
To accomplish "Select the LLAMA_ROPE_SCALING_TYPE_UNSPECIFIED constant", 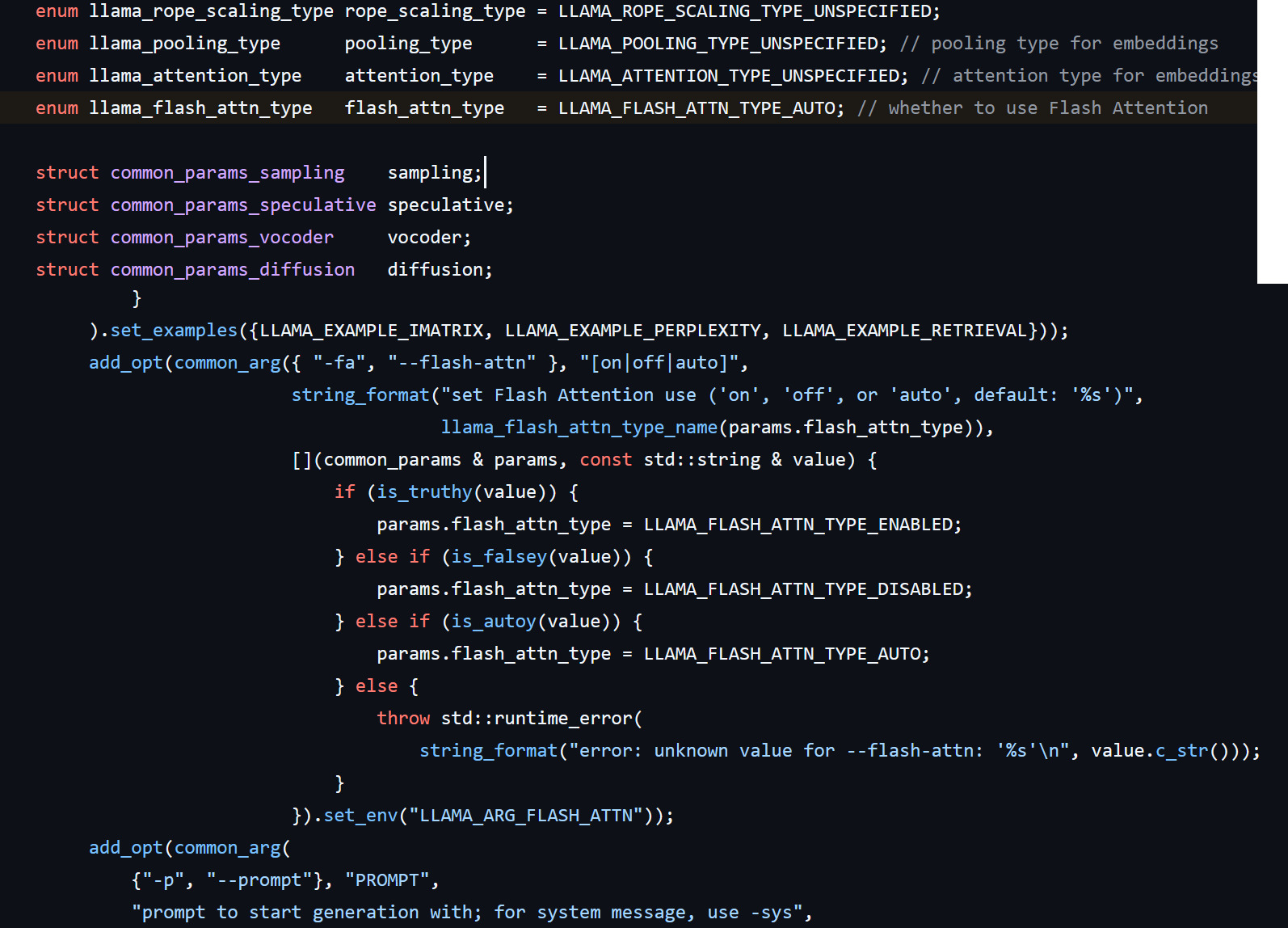I will [x=744, y=11].
